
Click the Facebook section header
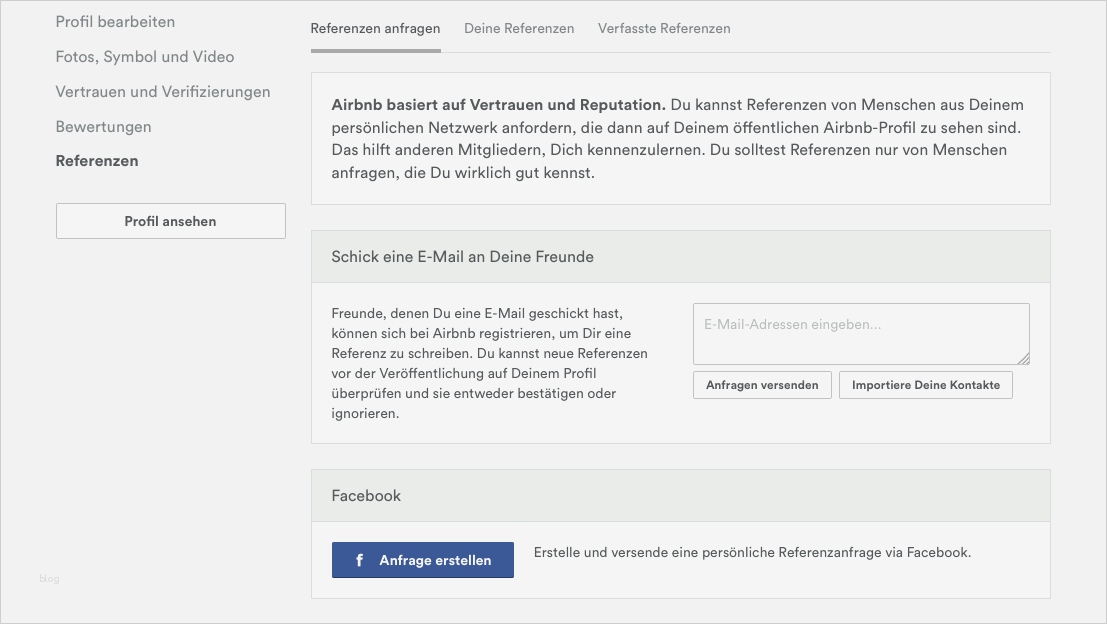(366, 494)
